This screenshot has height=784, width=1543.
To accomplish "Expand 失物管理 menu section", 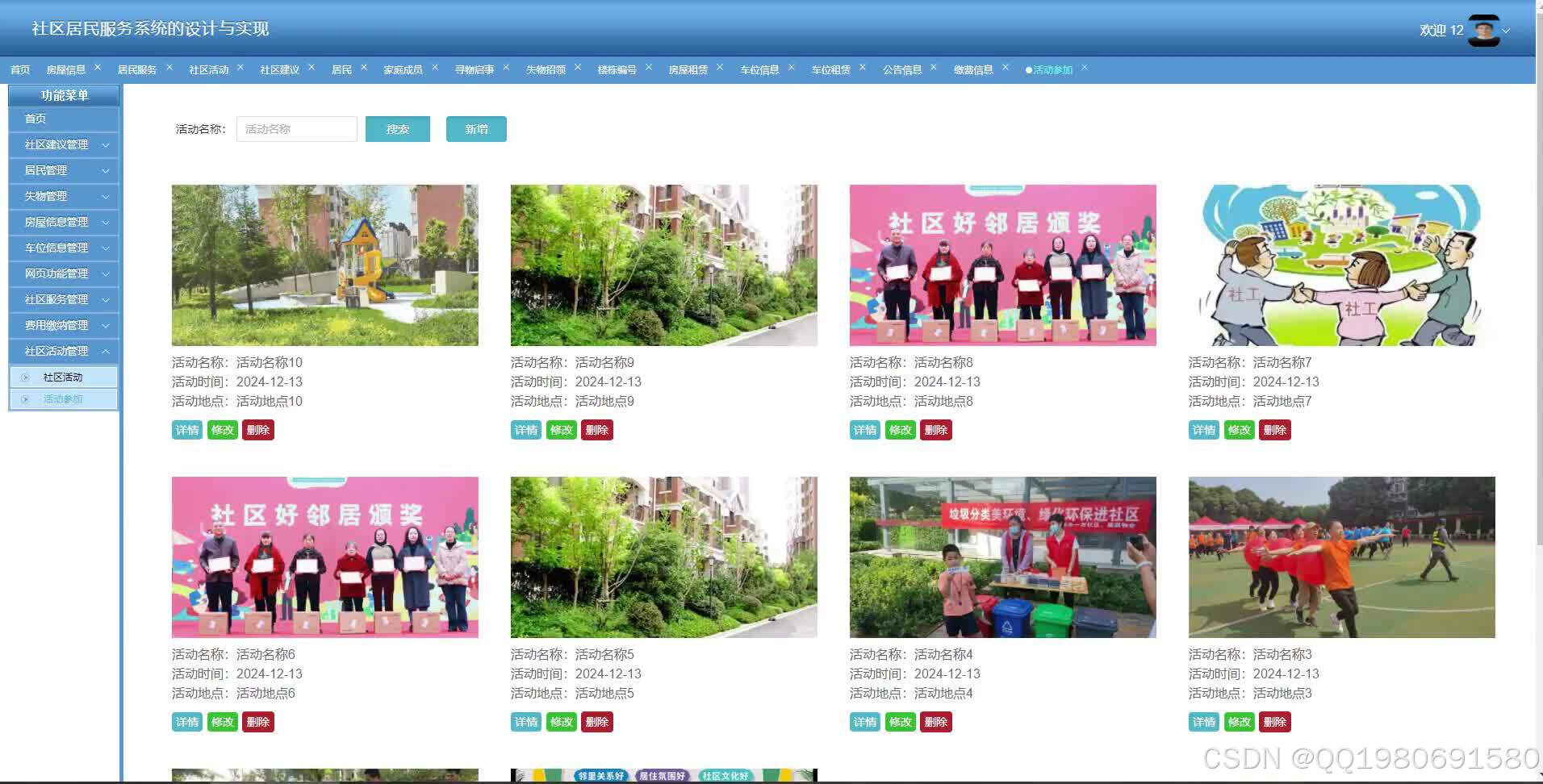I will coord(64,196).
